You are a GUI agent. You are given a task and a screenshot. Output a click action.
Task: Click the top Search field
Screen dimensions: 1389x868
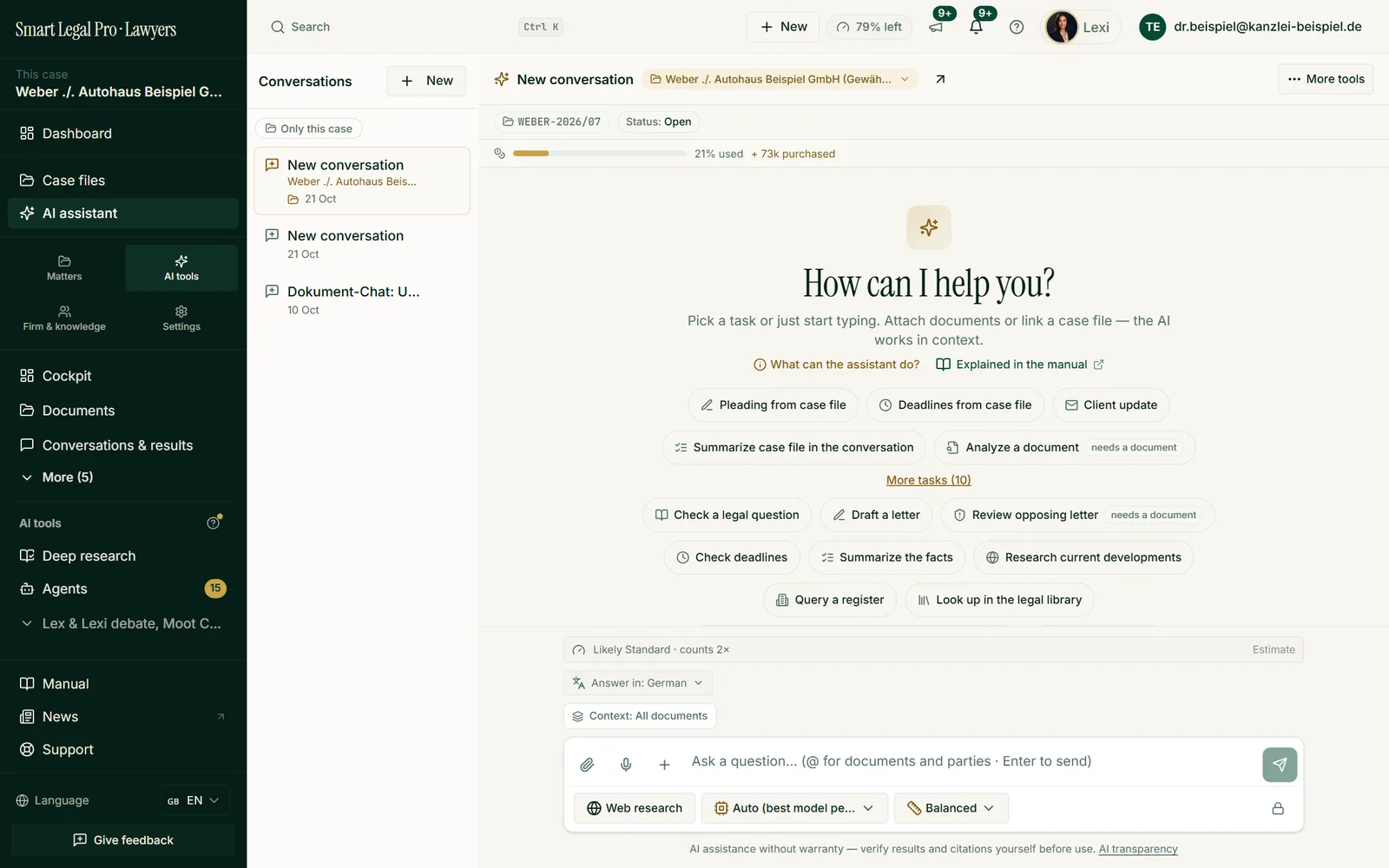(415, 27)
